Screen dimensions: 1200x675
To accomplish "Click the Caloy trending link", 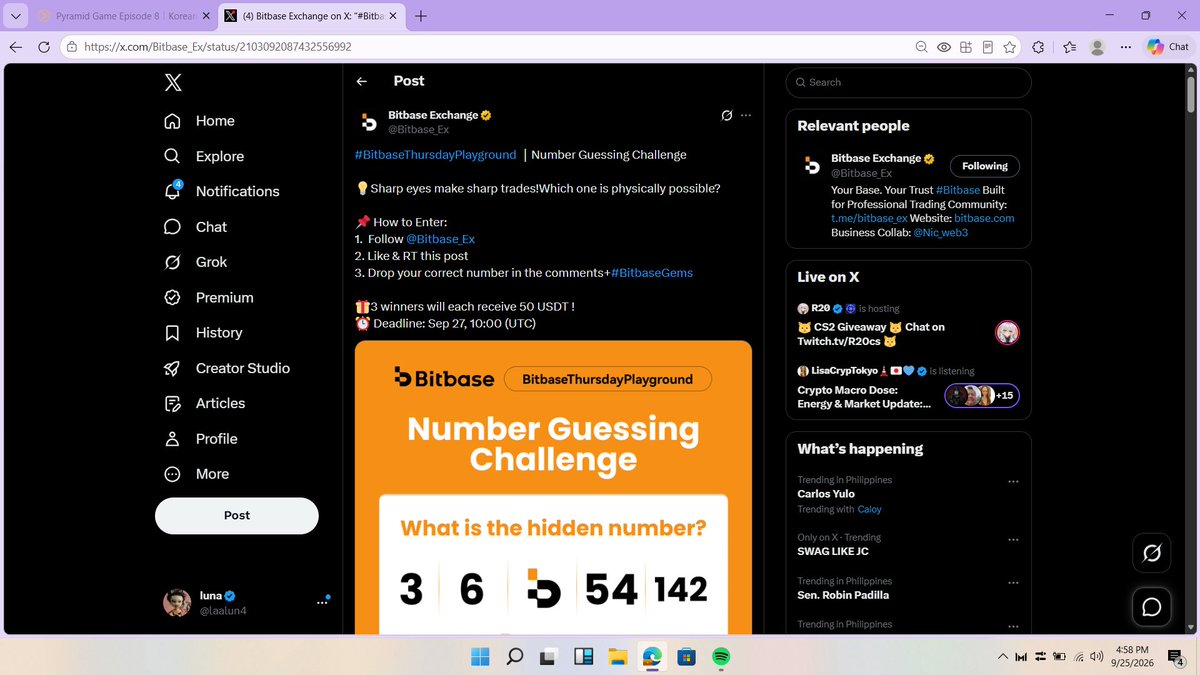I will (x=869, y=509).
